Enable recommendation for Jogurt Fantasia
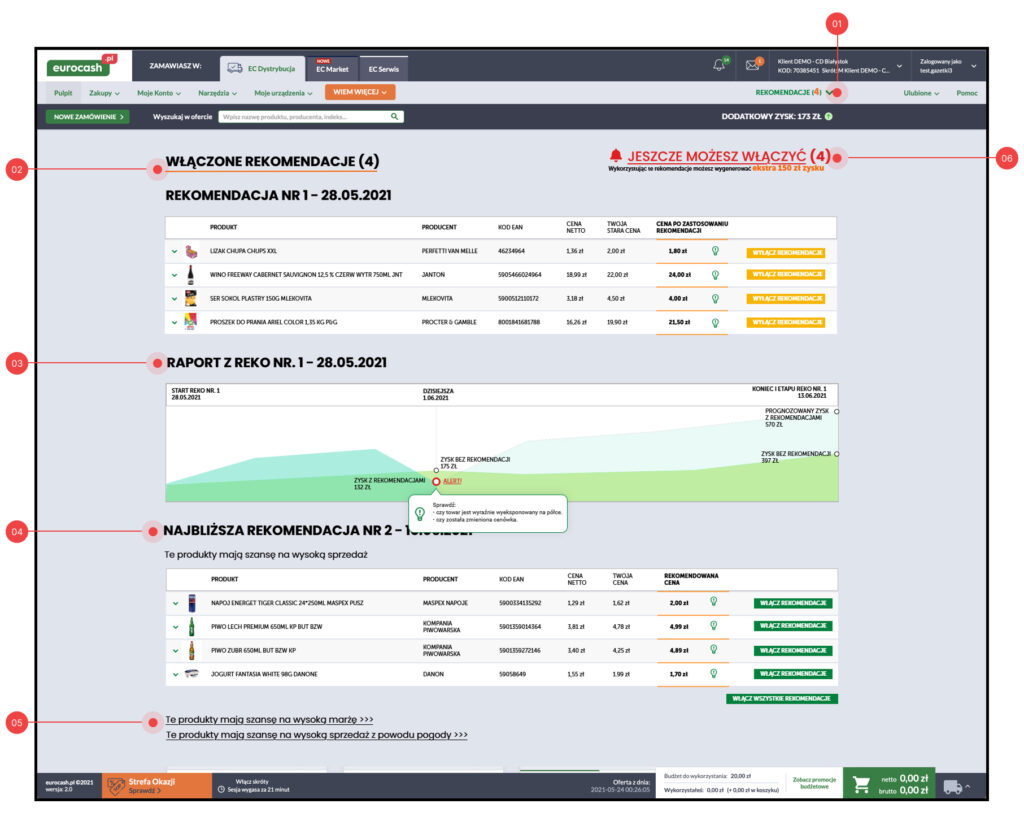Image resolution: width=1024 pixels, height=830 pixels. (793, 673)
